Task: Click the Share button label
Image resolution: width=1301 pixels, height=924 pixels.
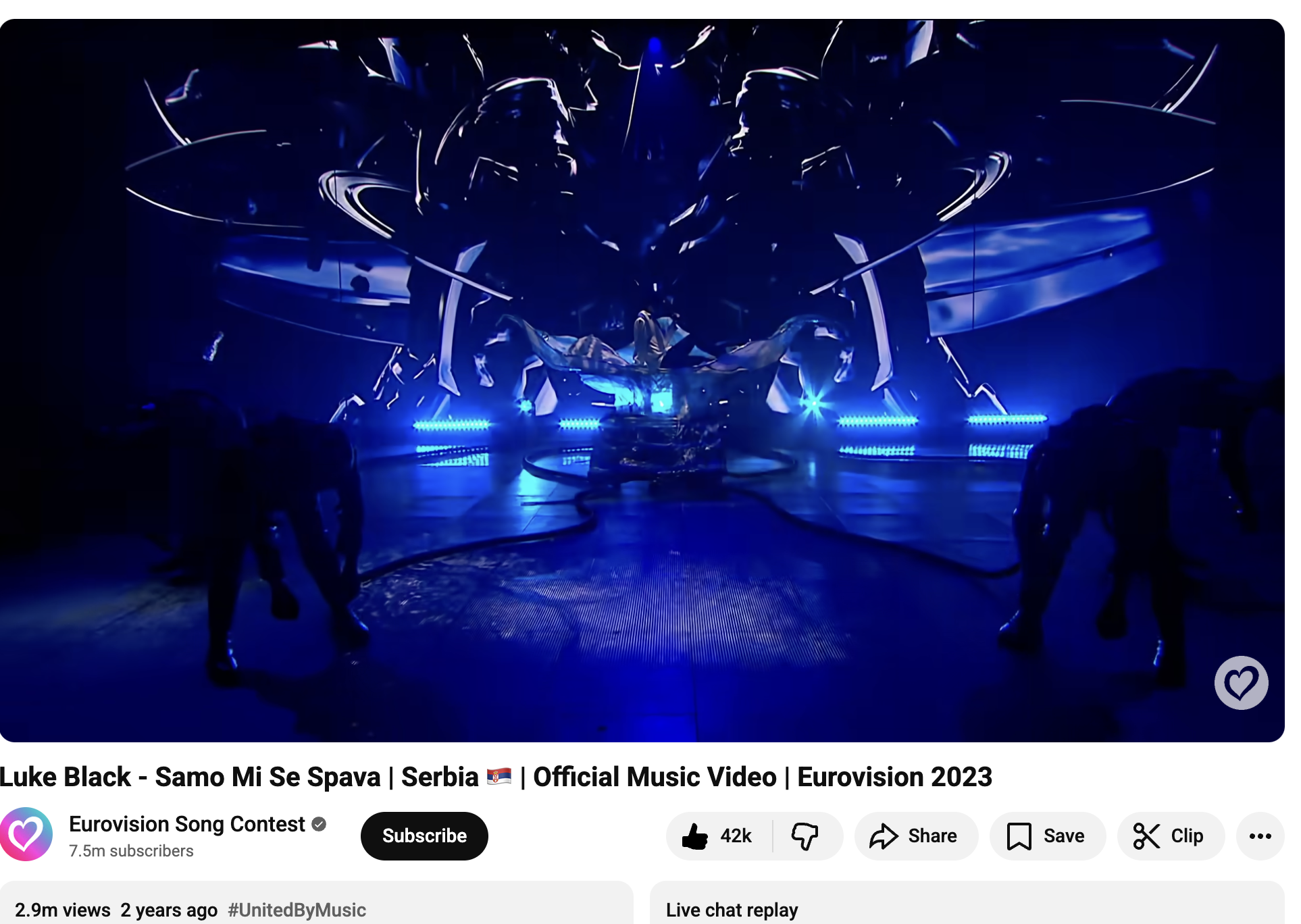Action: (x=932, y=836)
